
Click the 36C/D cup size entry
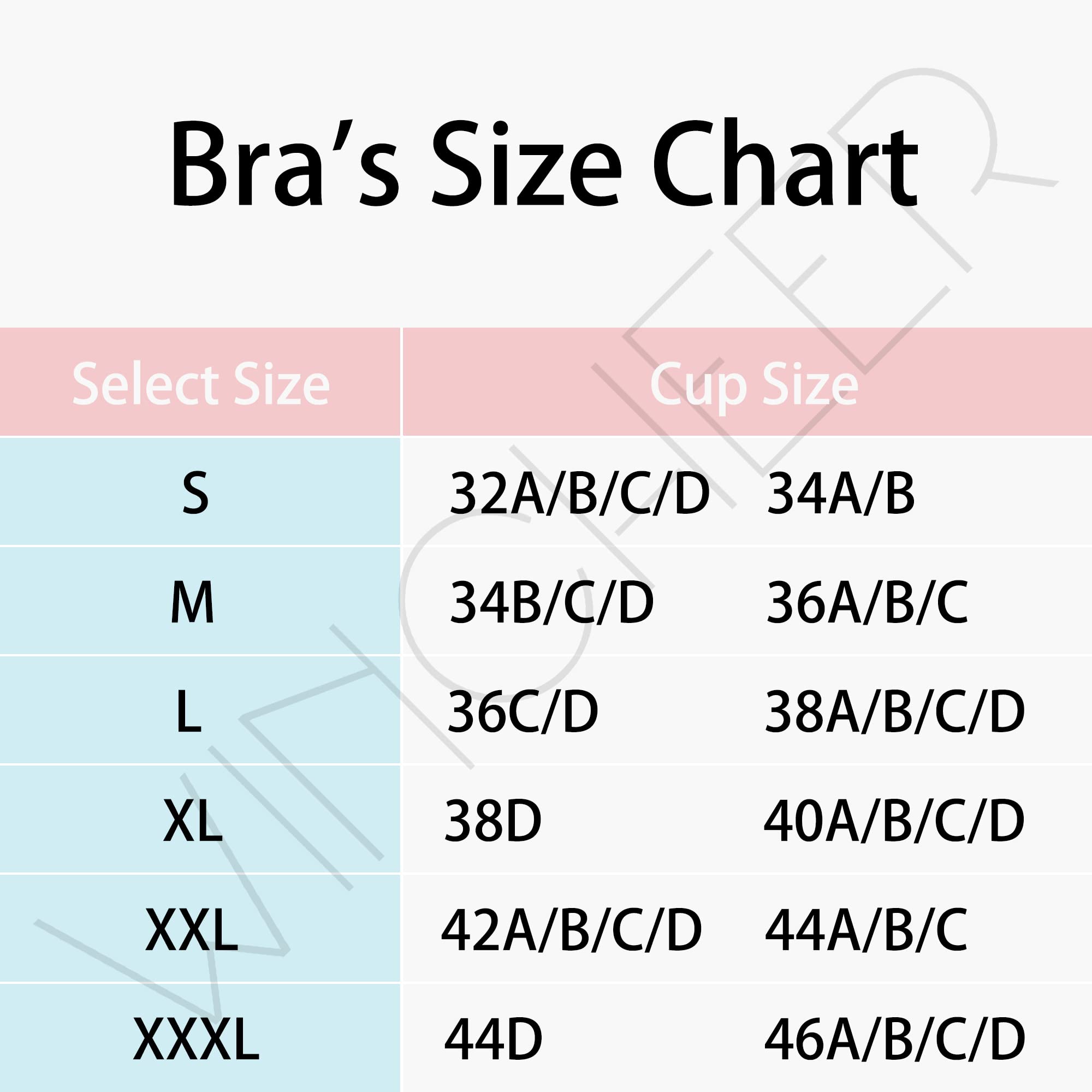tap(523, 712)
